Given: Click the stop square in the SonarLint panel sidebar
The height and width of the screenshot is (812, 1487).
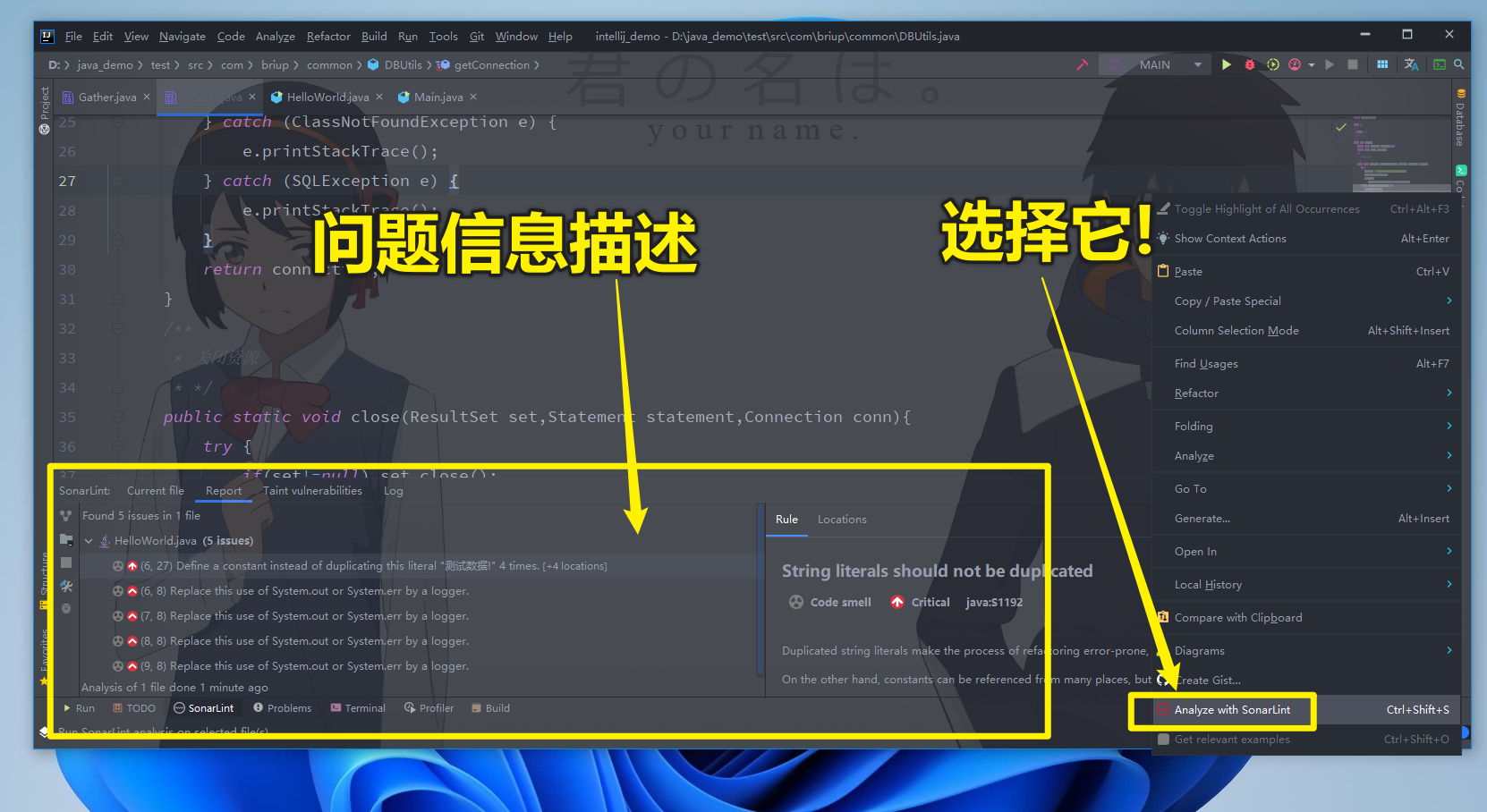Looking at the screenshot, I should pyautogui.click(x=66, y=562).
